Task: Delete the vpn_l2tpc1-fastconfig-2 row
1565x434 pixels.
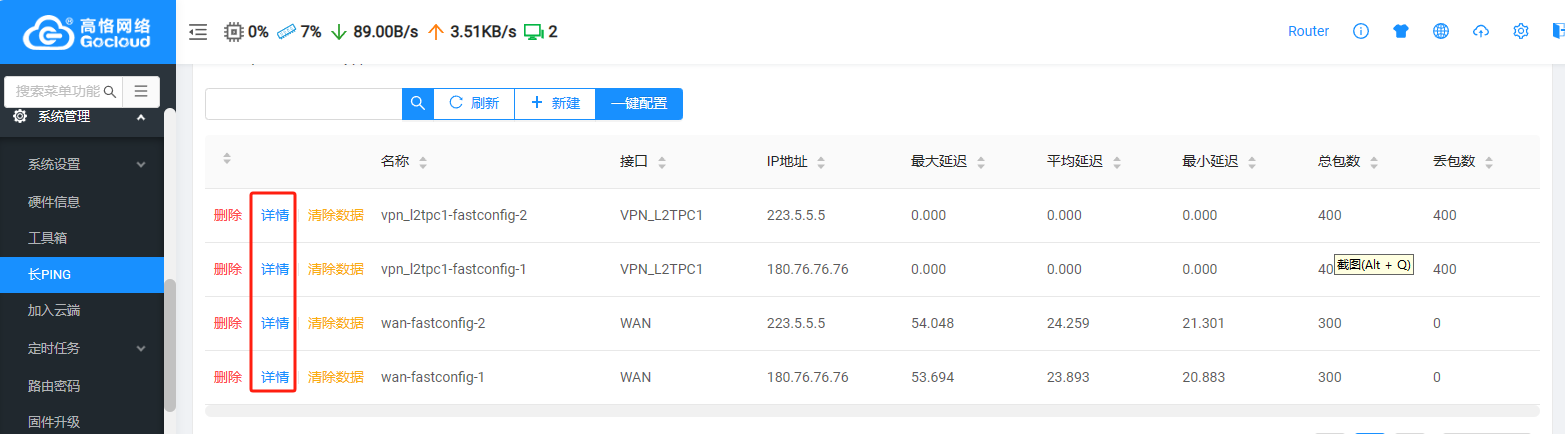Action: (x=227, y=215)
